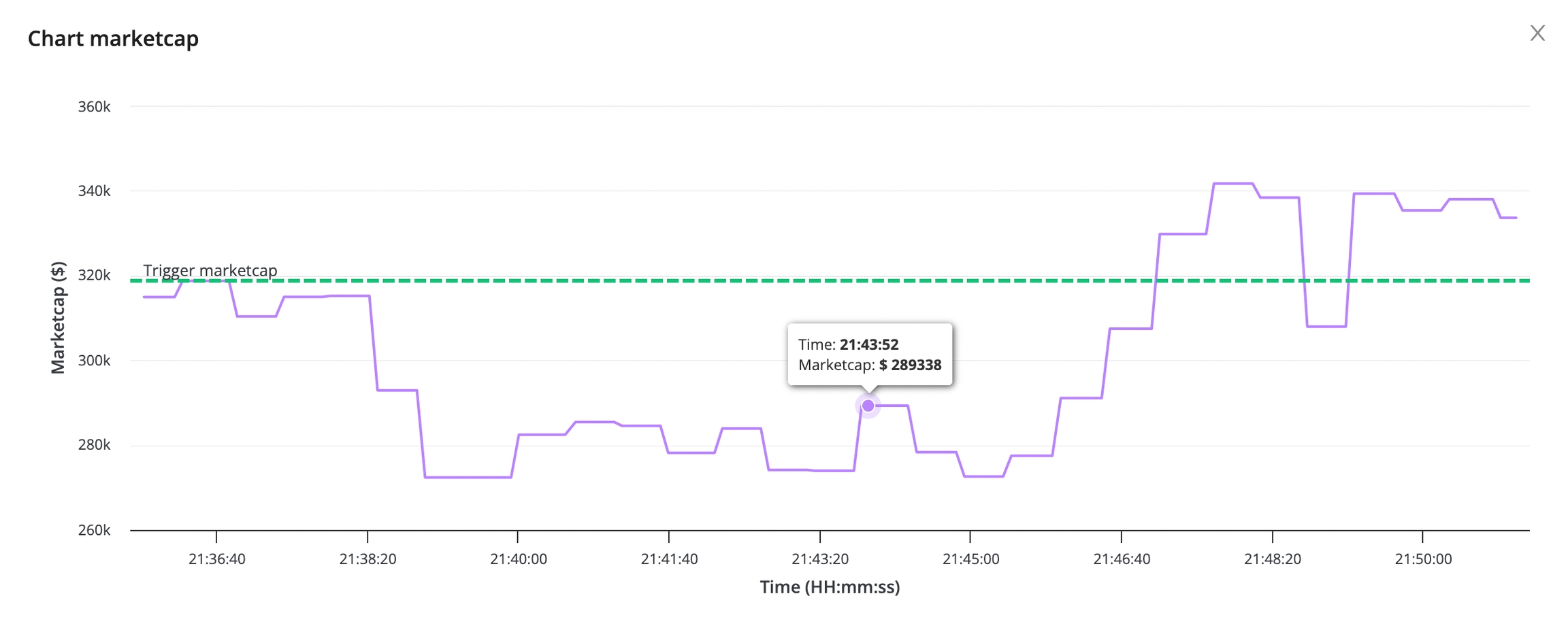Select the 300k marketcap axis label
Screen dimensions: 1568x643
click(94, 361)
